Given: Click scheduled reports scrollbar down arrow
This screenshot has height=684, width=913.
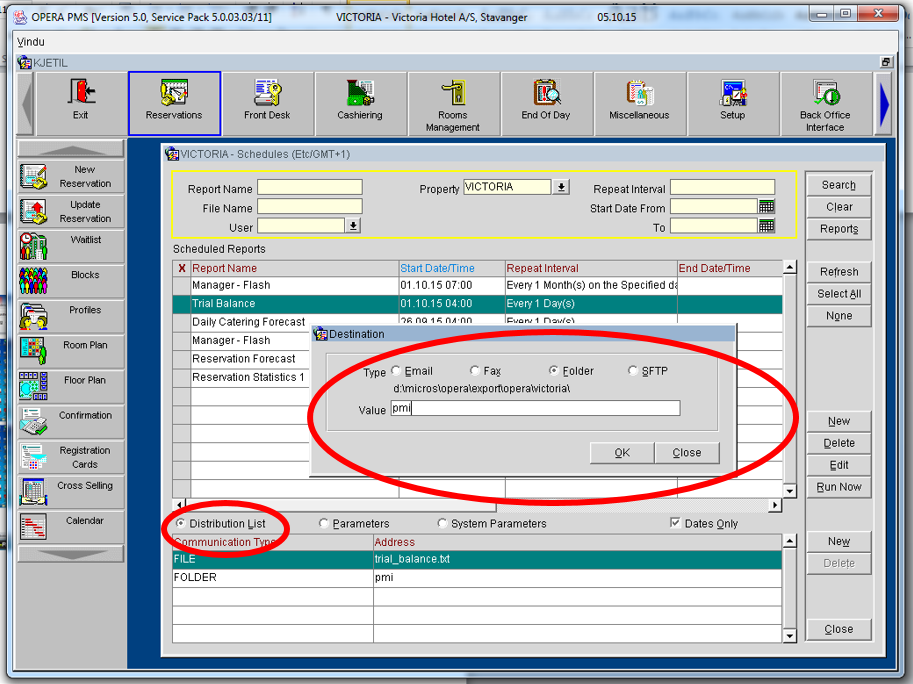Looking at the screenshot, I should click(x=790, y=491).
